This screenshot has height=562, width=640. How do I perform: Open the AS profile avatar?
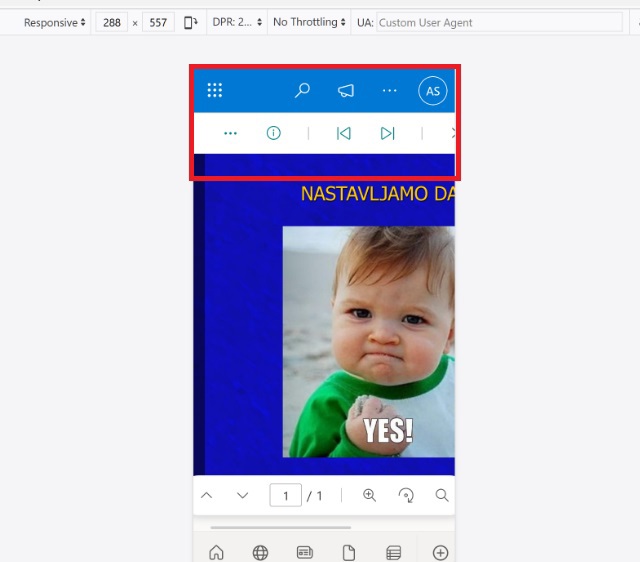pyautogui.click(x=433, y=91)
